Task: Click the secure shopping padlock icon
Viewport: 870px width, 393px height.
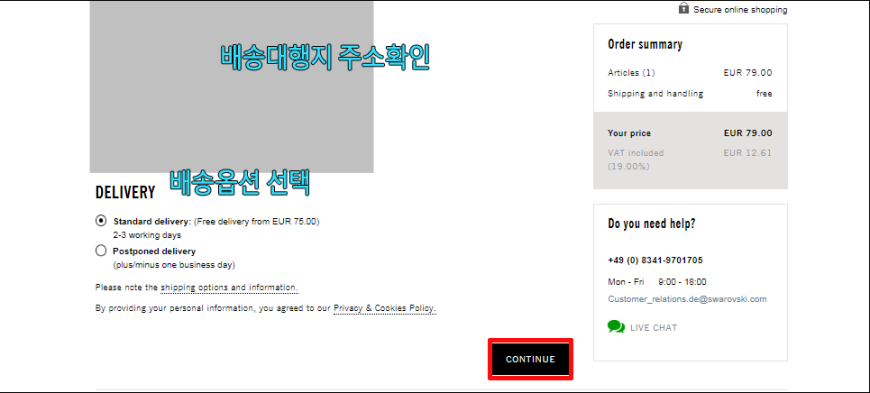Action: [684, 8]
